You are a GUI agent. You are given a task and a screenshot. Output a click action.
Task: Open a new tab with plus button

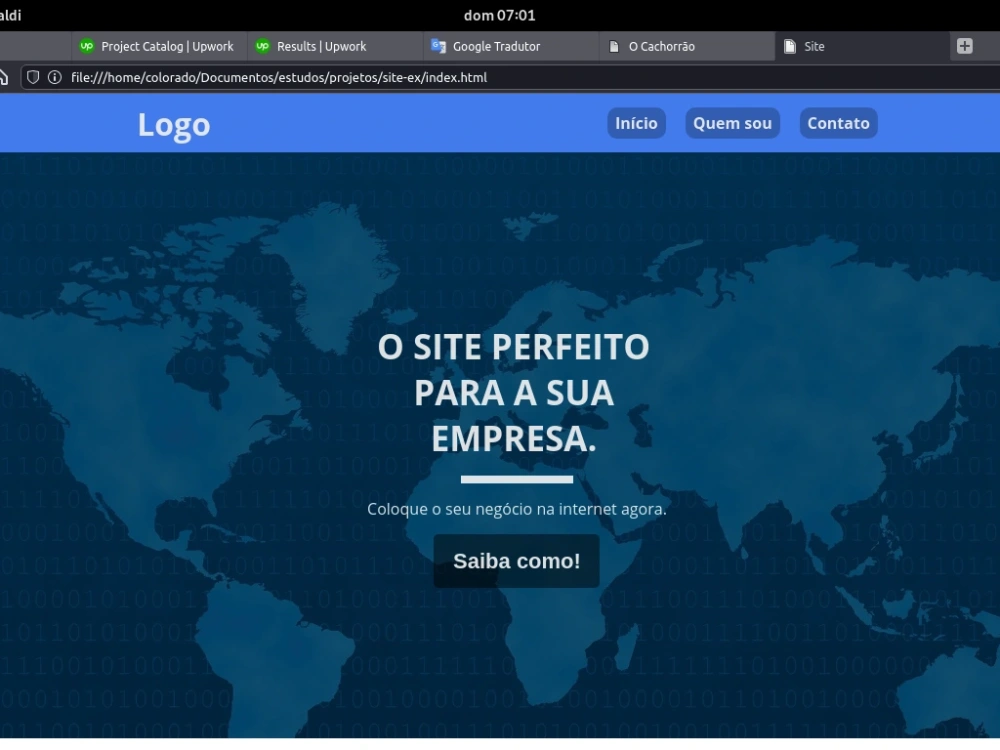coord(964,46)
